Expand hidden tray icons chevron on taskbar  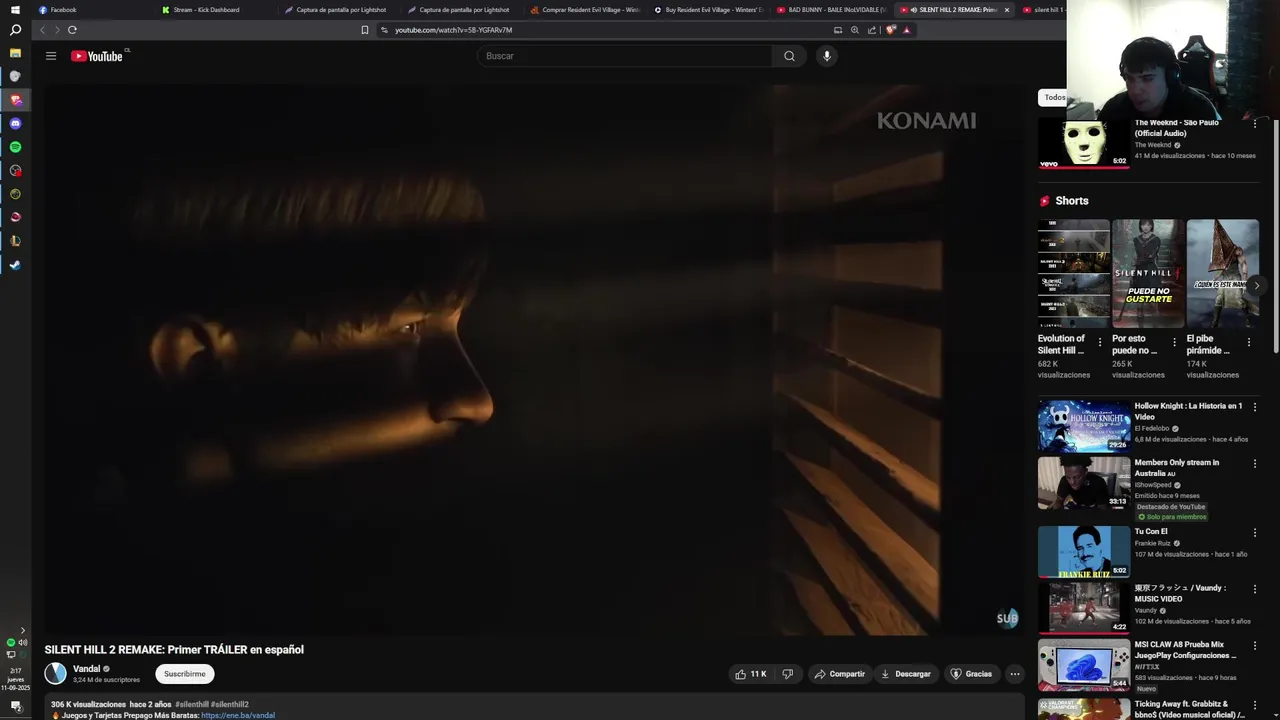(x=22, y=630)
